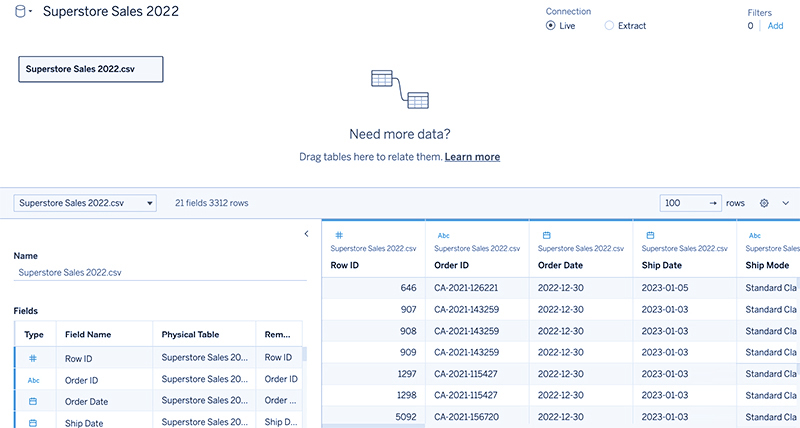Click the Rem... header in Fields table
This screenshot has height=428, width=800.
(x=277, y=335)
